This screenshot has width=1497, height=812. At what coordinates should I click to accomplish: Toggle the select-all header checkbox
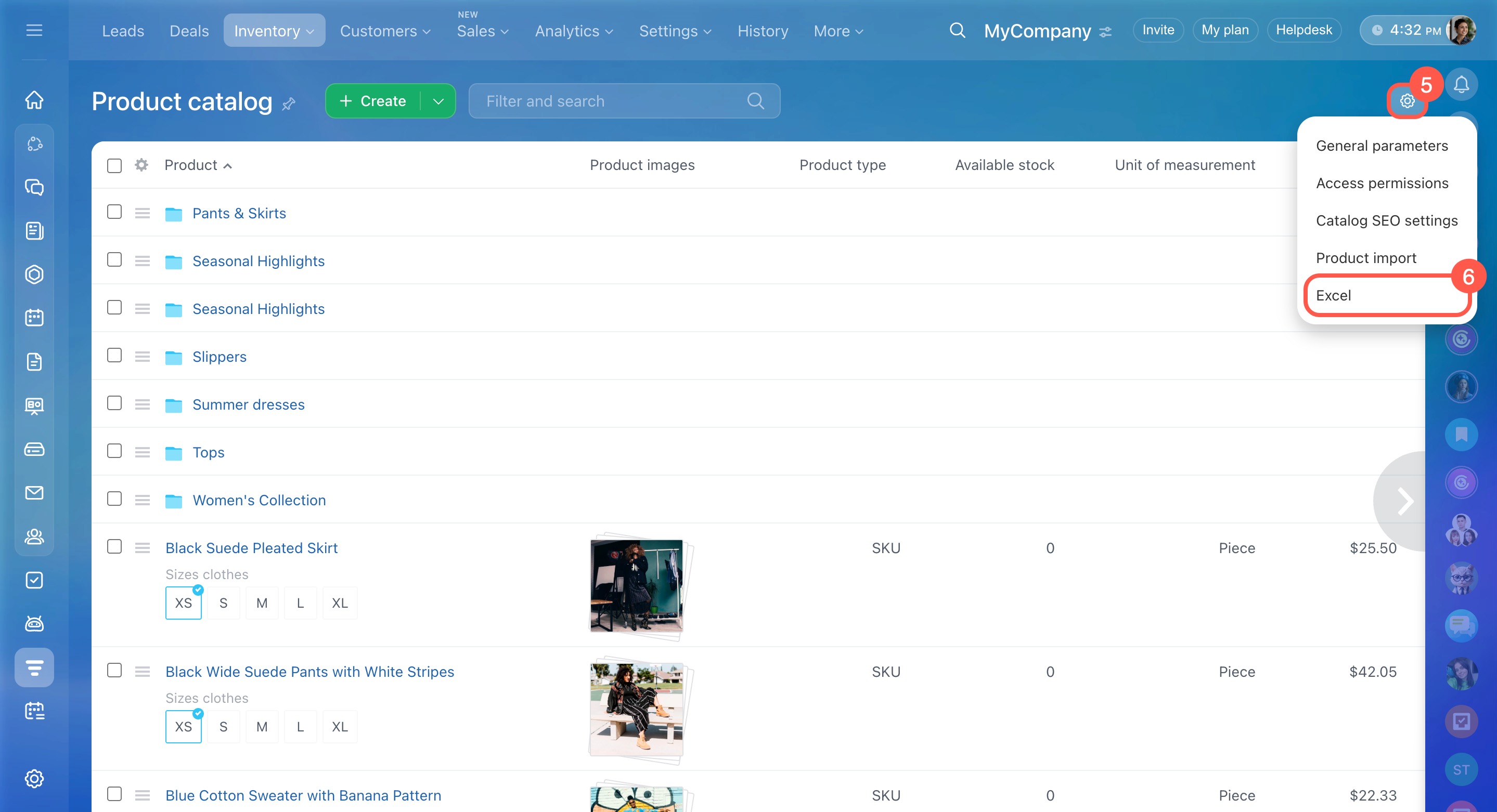(114, 165)
